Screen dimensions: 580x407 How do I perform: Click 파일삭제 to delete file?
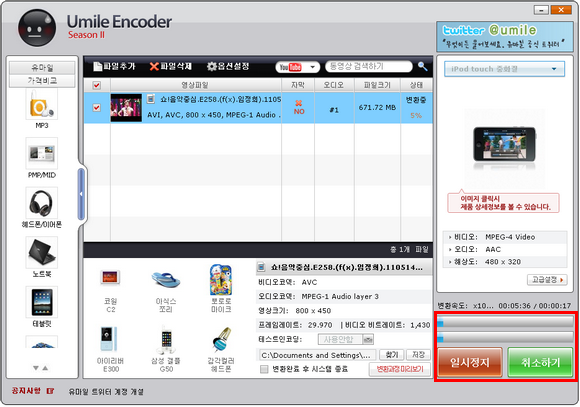click(x=171, y=67)
